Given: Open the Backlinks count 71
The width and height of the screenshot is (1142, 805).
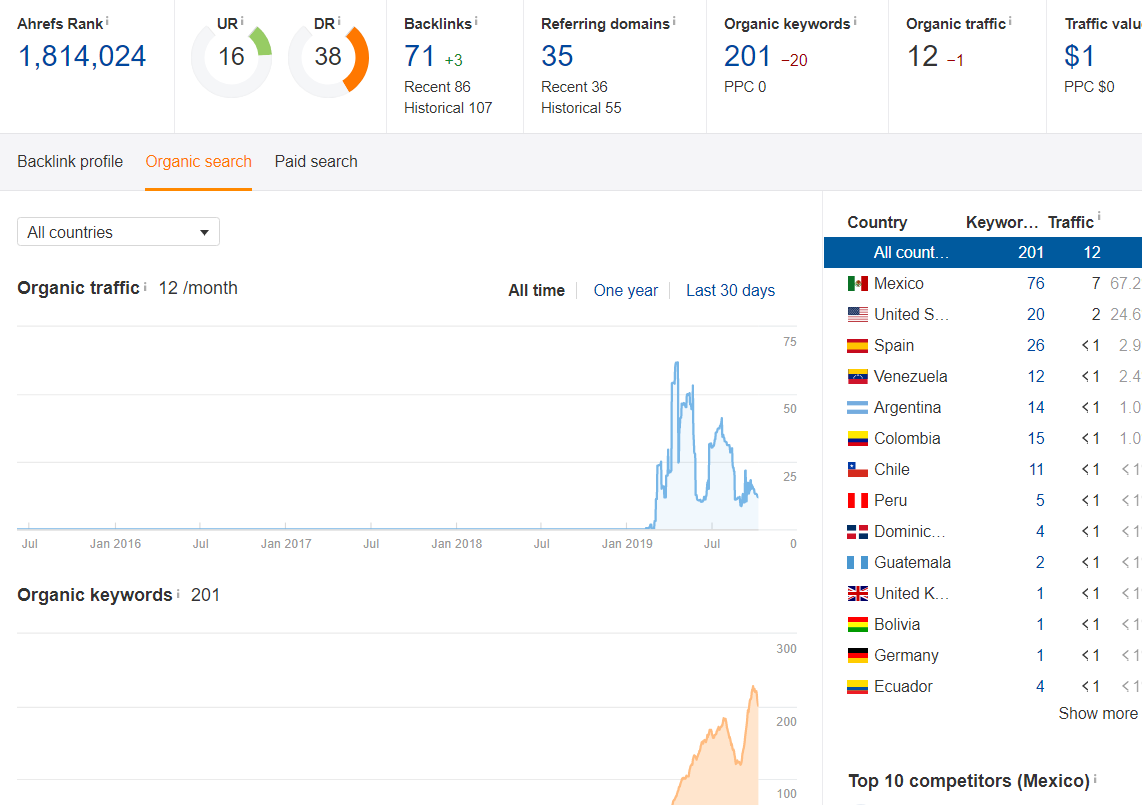Looking at the screenshot, I should (x=420, y=56).
